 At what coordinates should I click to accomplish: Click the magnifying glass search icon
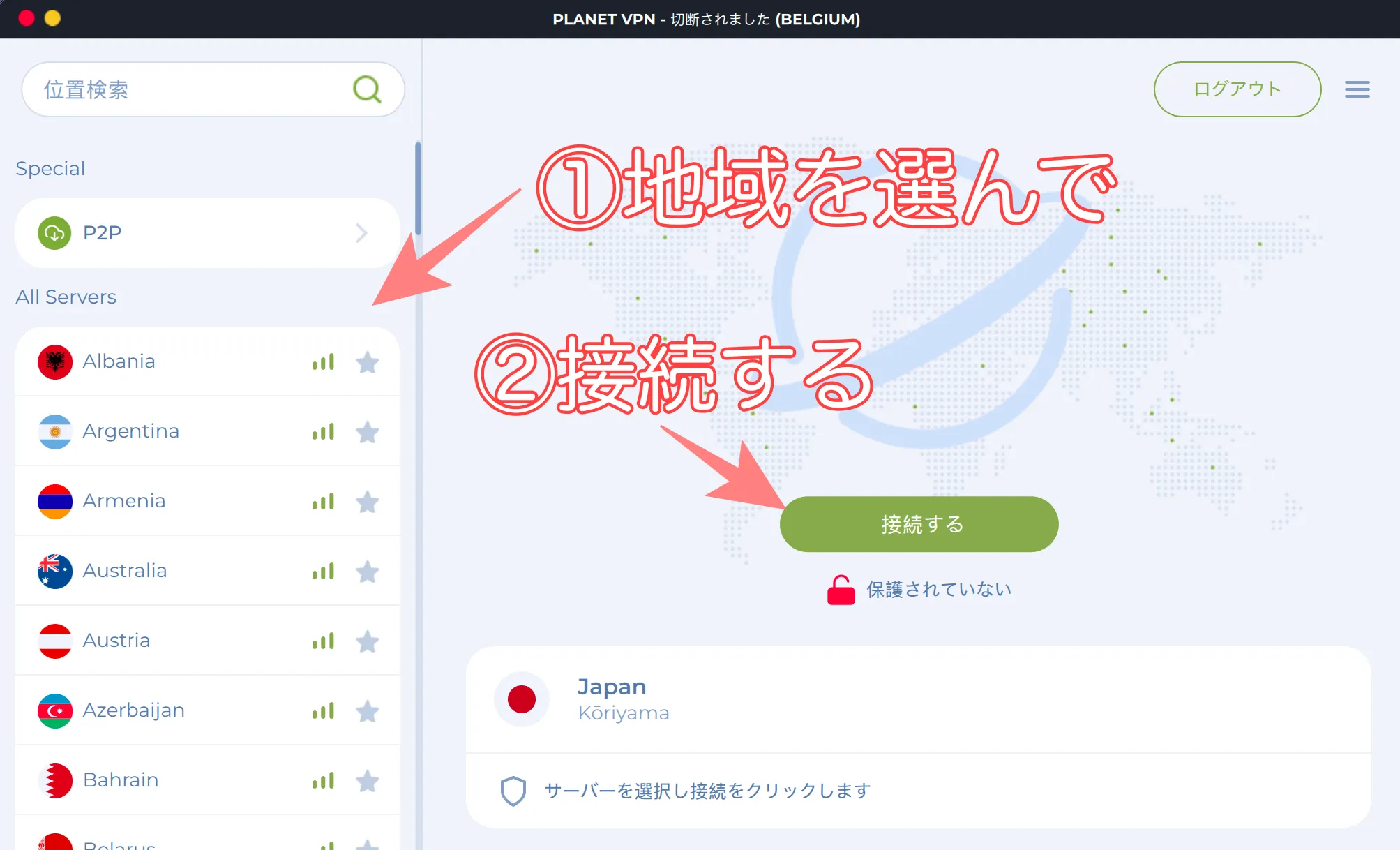click(x=368, y=89)
